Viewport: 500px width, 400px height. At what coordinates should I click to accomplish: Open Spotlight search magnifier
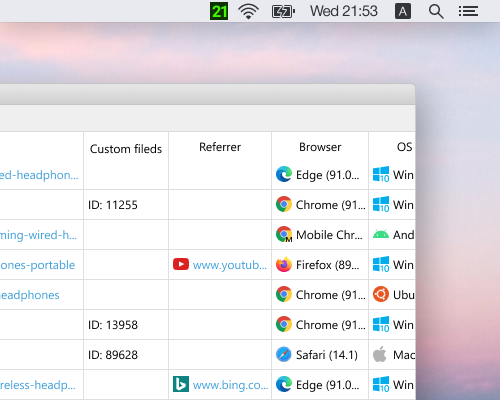click(436, 12)
